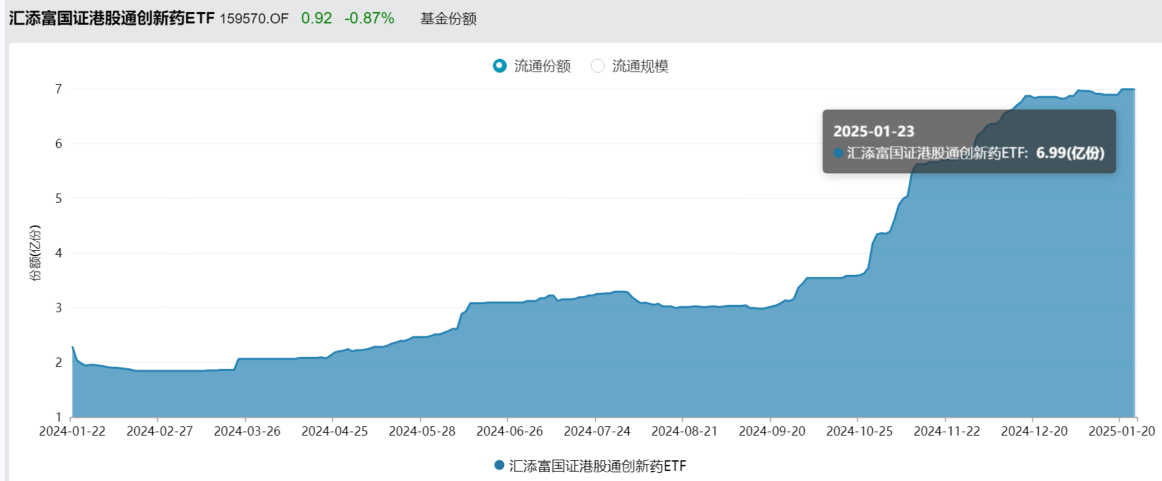Click x-axis date 2024-01-22
Screen dimensions: 1162x481
click(x=71, y=429)
